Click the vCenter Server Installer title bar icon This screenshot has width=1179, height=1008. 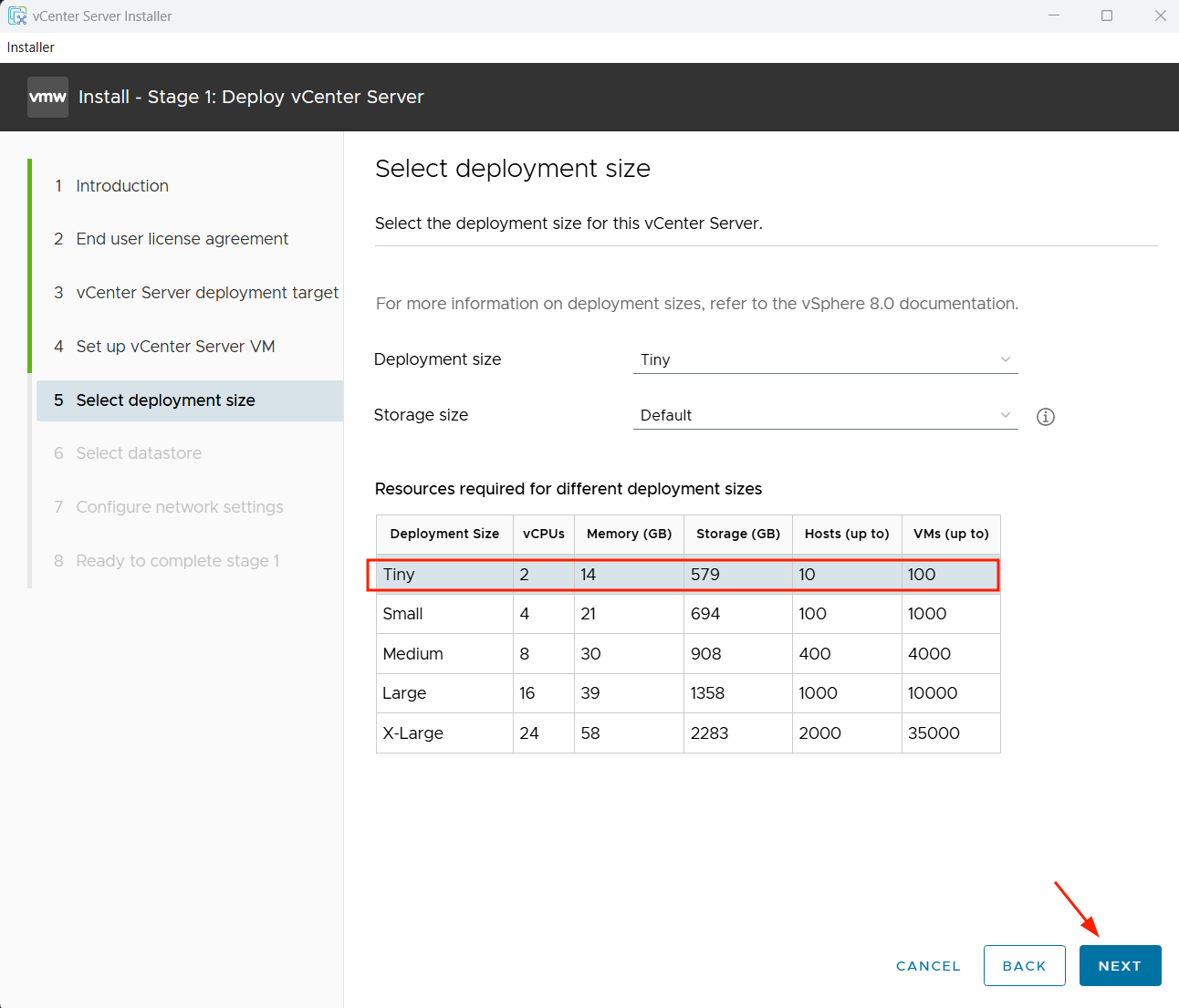17,16
